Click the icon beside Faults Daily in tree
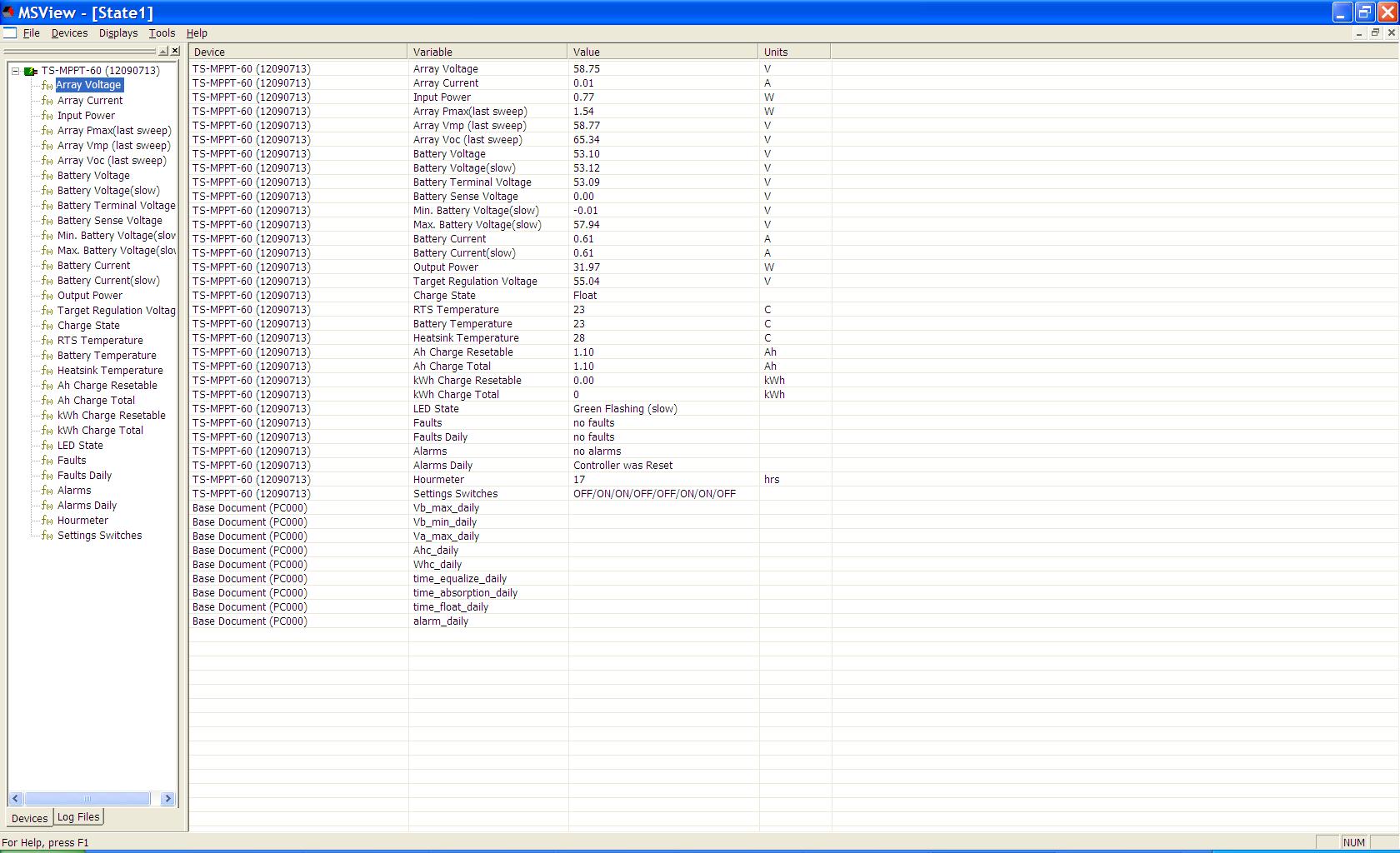This screenshot has height=853, width=1400. tap(47, 476)
